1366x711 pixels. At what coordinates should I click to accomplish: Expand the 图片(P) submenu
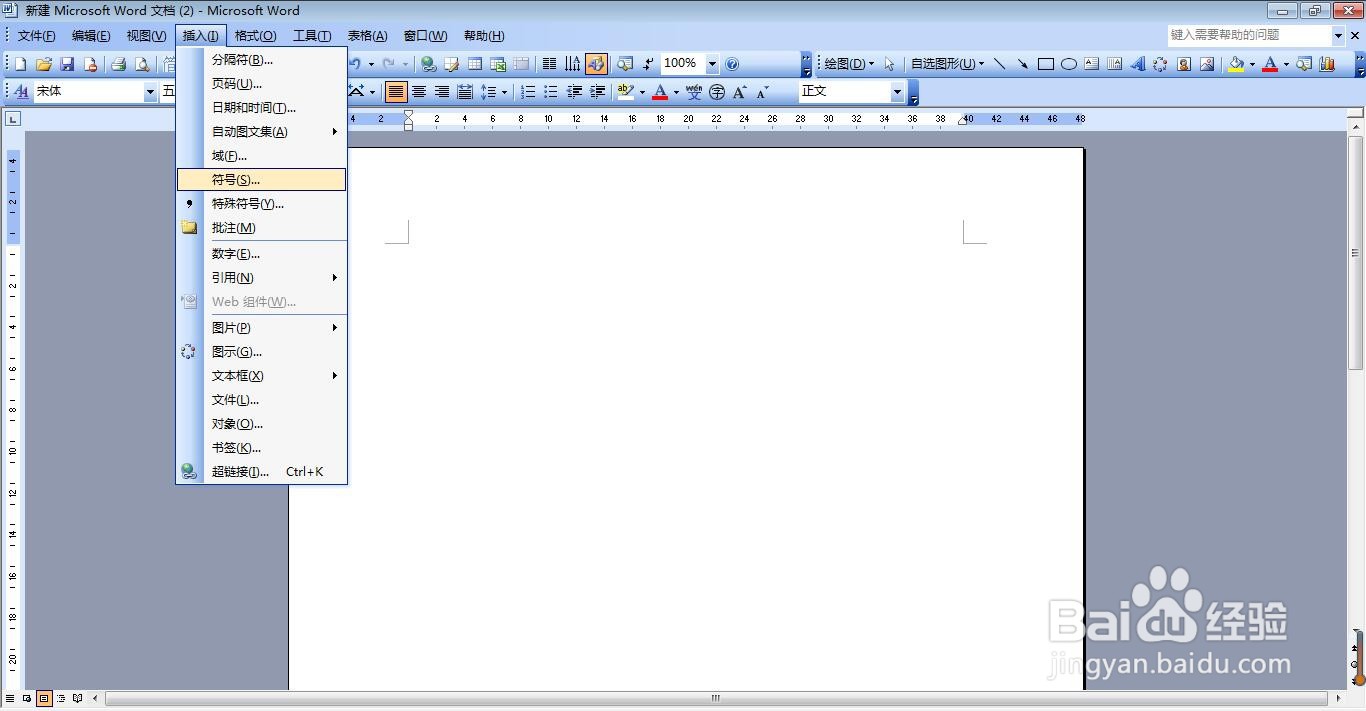tap(262, 328)
